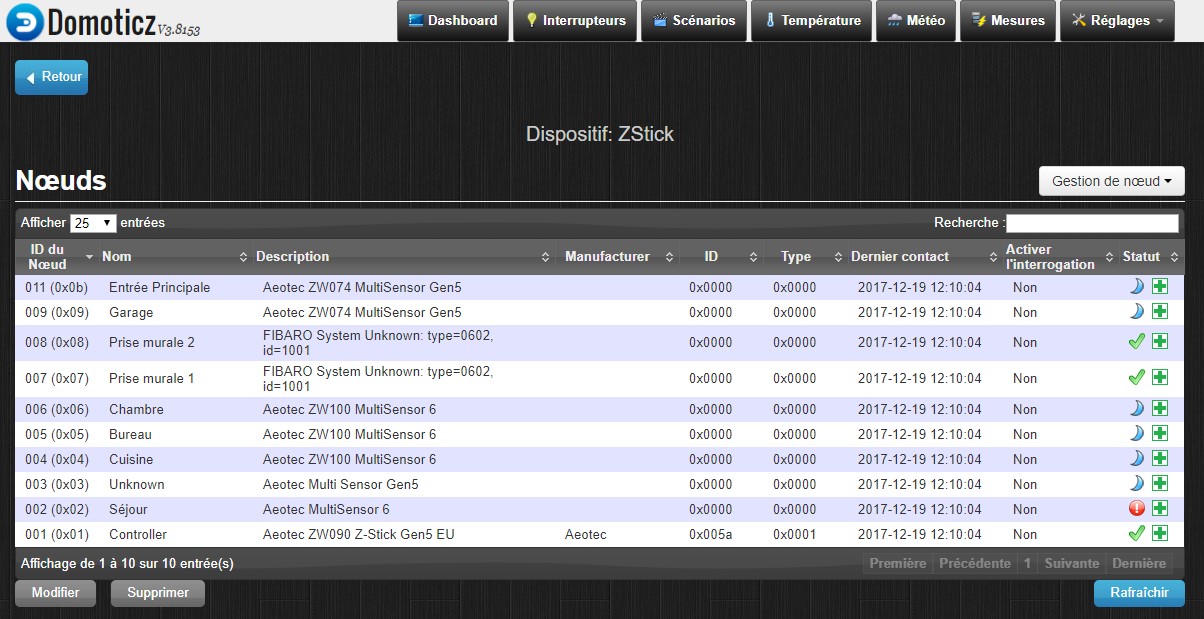Expand the Réglages settings menu
The height and width of the screenshot is (619, 1204).
pyautogui.click(x=1117, y=20)
